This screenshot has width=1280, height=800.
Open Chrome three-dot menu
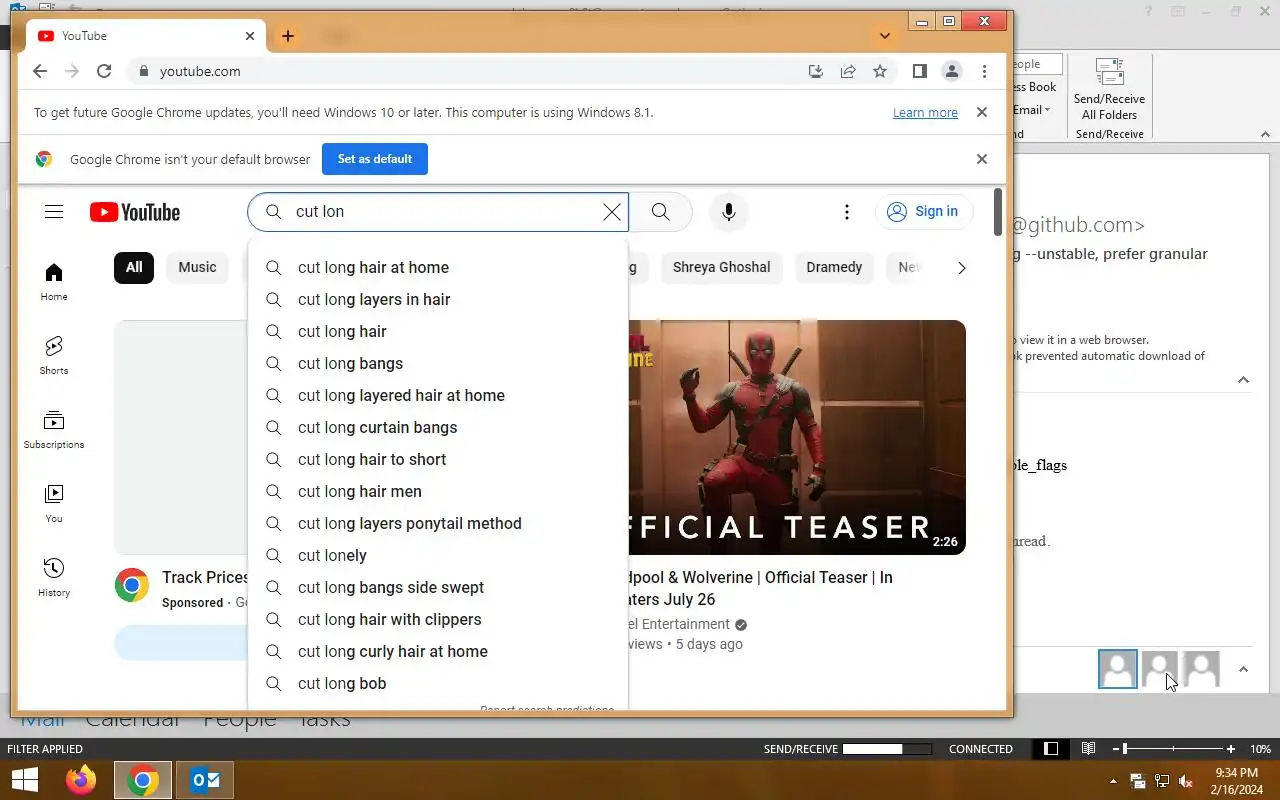(984, 71)
